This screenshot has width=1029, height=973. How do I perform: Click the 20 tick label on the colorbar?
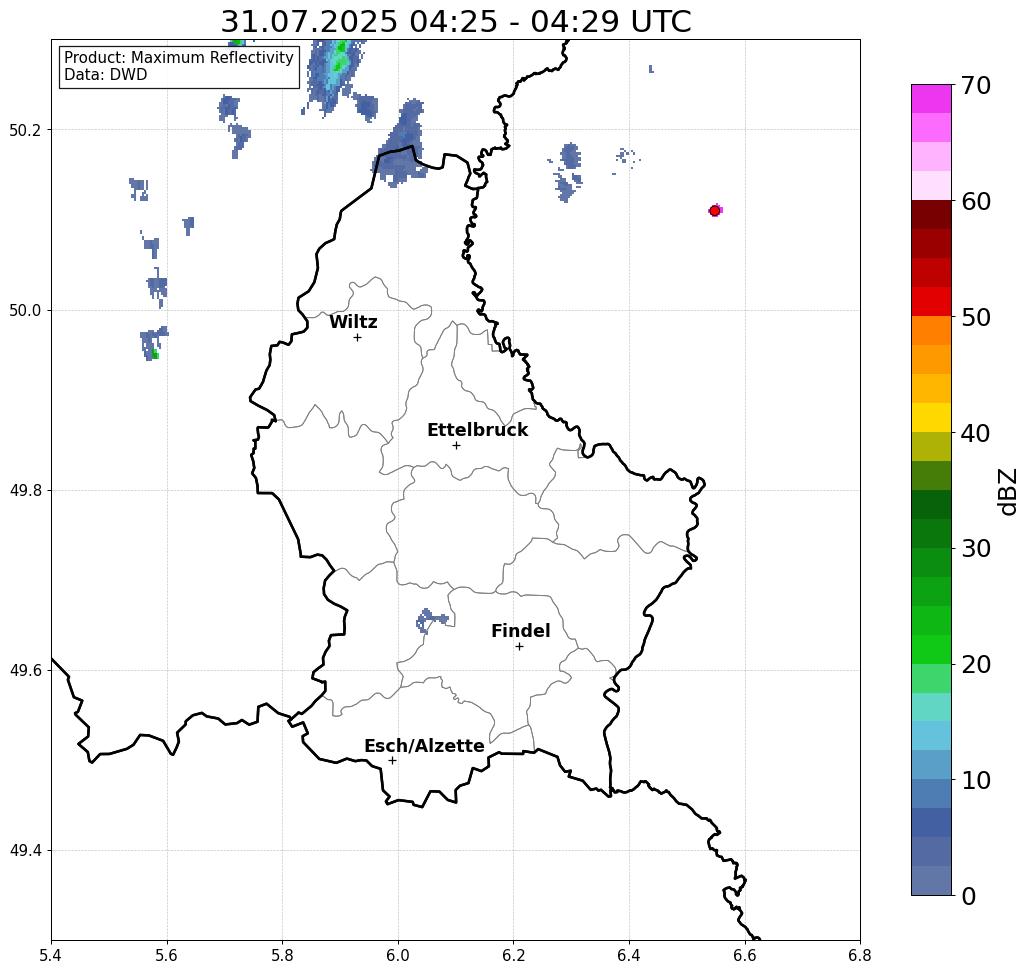point(976,664)
